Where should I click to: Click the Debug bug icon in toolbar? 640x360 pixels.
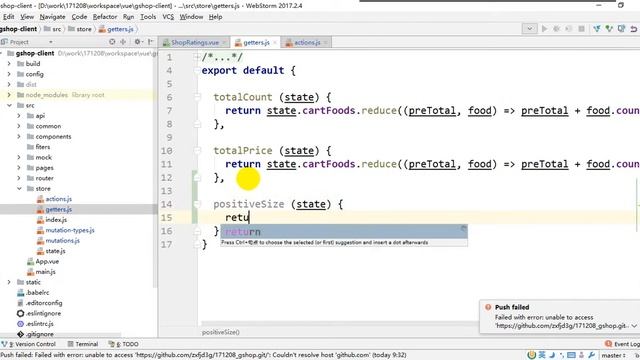(x=556, y=29)
